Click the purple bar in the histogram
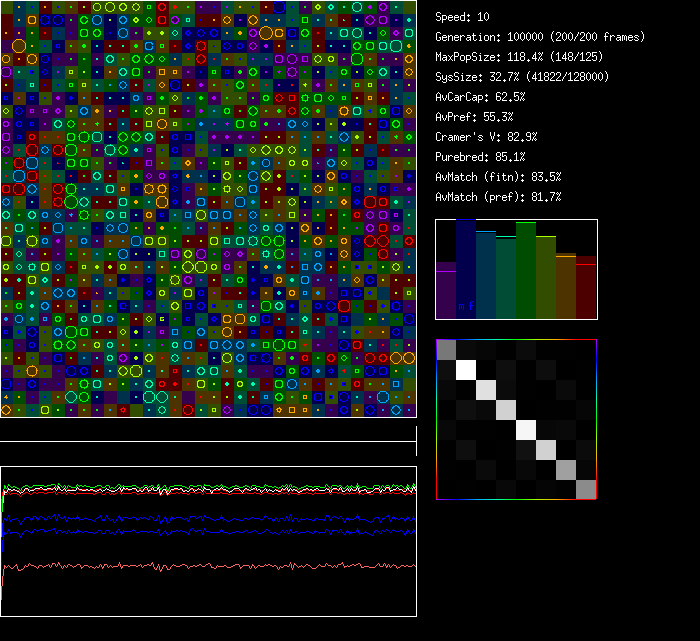 pyautogui.click(x=446, y=290)
